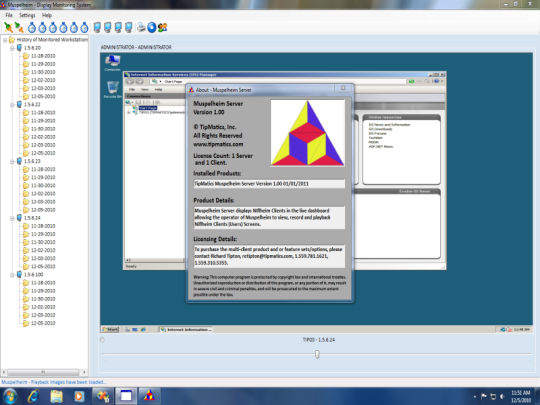Click the History of Monitored Workstations folder icon
This screenshot has width=540, height=405.
12,40
